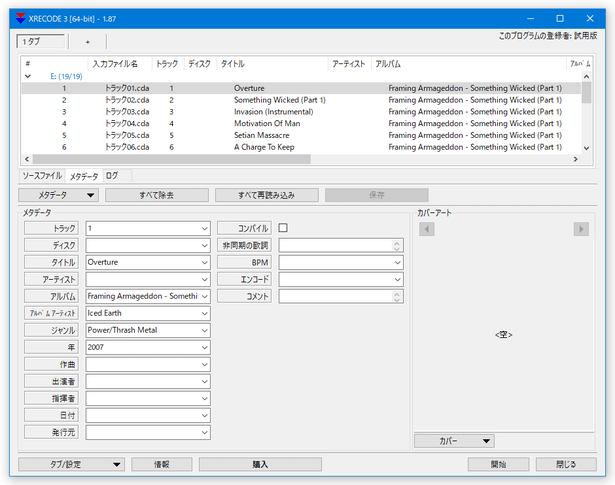The height and width of the screenshot is (485, 615).
Task: Click the コメント field spinner arrows
Action: (x=397, y=296)
